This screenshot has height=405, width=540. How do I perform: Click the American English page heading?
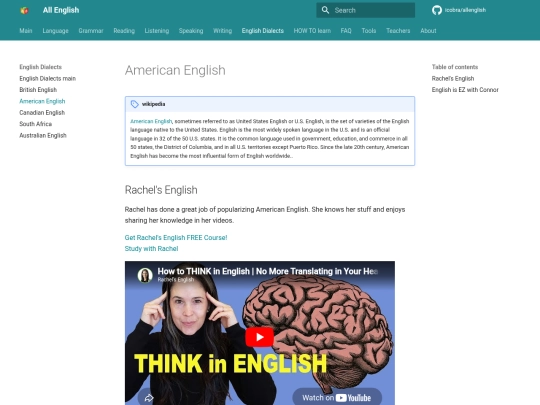tap(175, 70)
